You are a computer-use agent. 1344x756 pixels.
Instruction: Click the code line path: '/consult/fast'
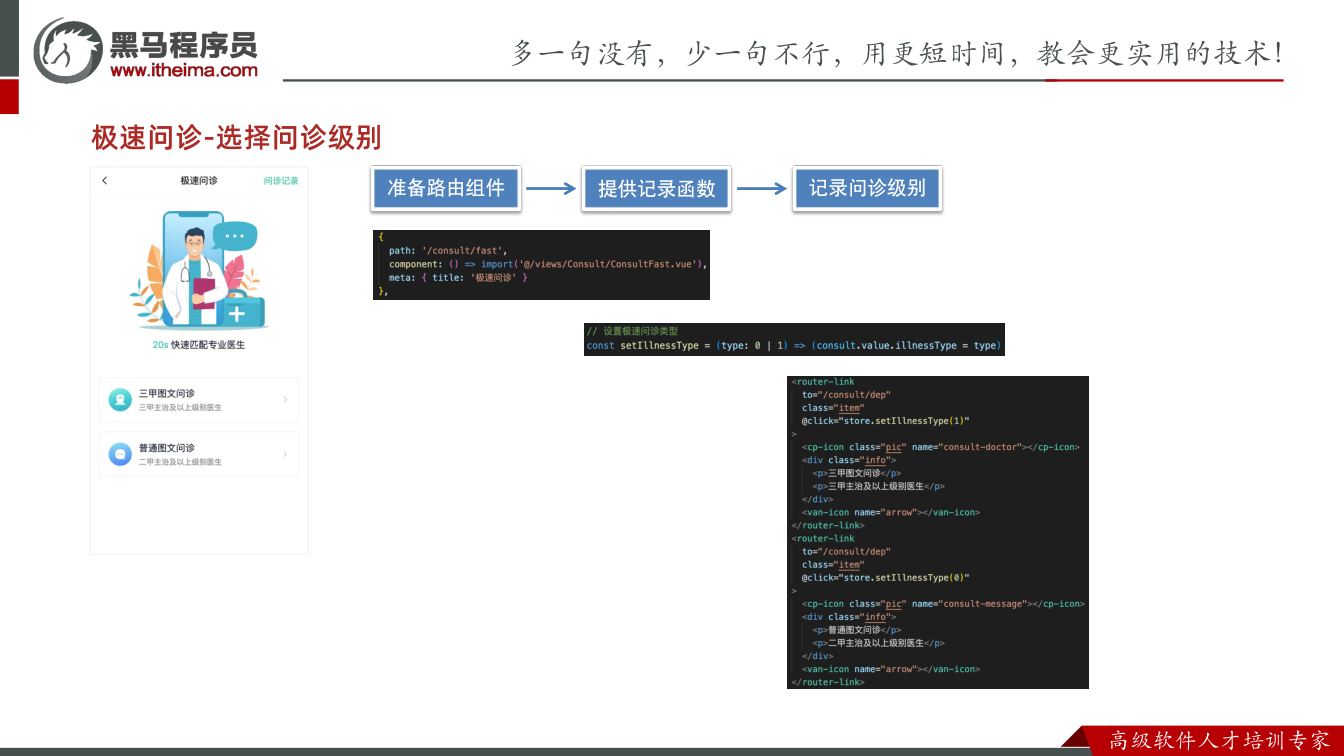click(448, 251)
